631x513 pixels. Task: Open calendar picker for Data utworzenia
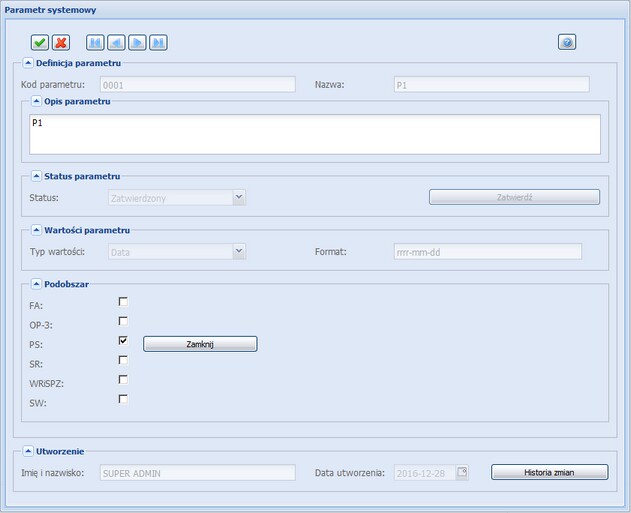pyautogui.click(x=461, y=473)
